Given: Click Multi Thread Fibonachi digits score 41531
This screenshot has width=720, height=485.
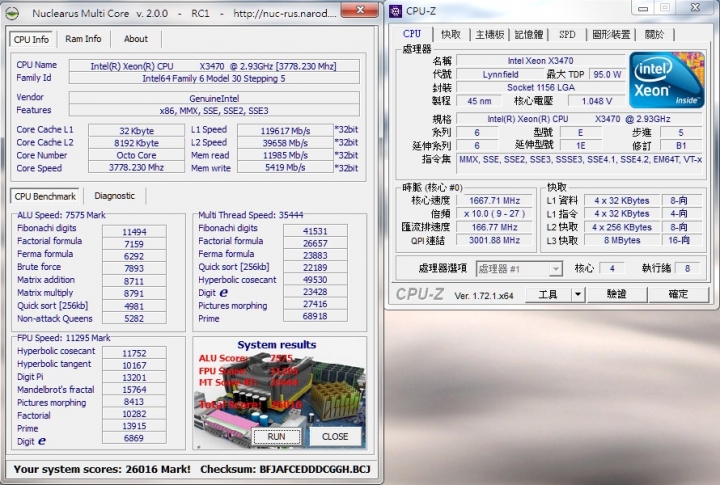Looking at the screenshot, I should coord(315,231).
